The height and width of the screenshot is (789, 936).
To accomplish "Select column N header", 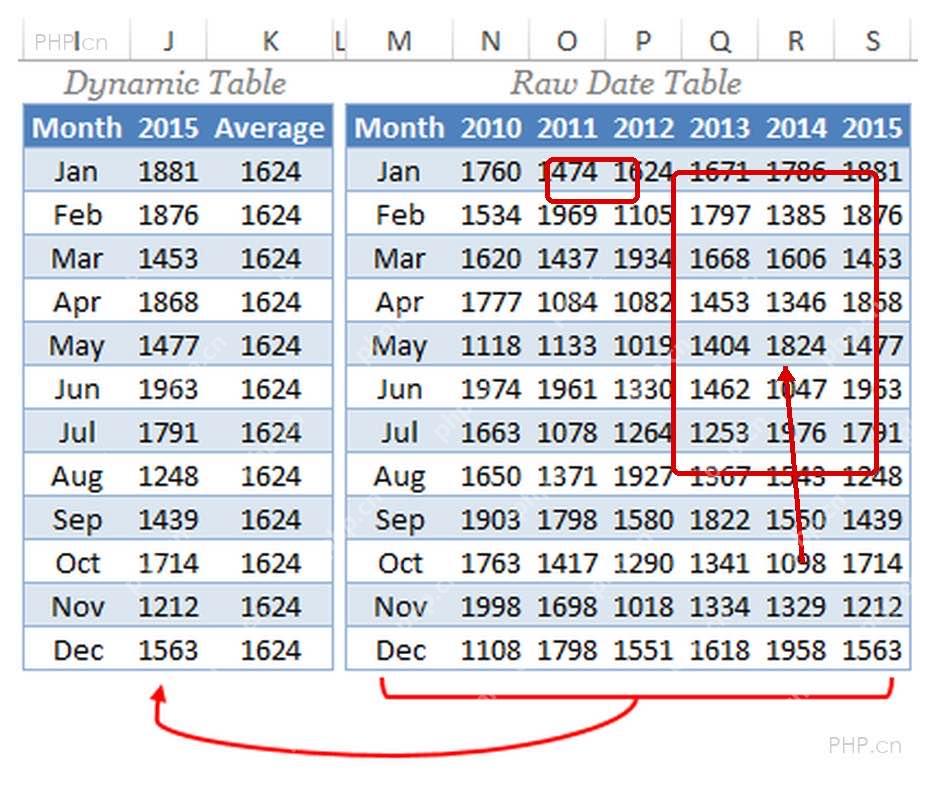I will 491,41.
